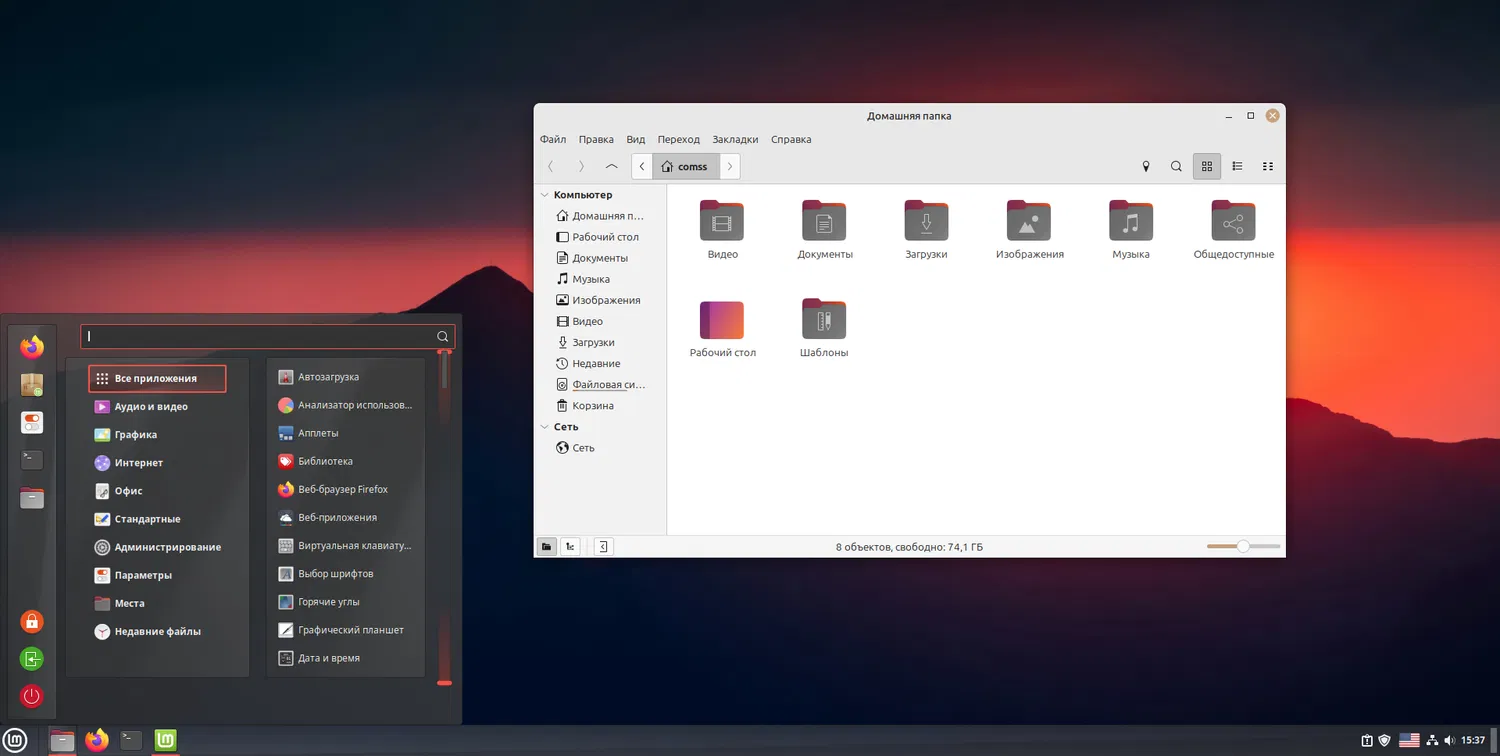Select the Изображения folder icon in the file pane
The height and width of the screenshot is (756, 1500).
coord(1029,221)
